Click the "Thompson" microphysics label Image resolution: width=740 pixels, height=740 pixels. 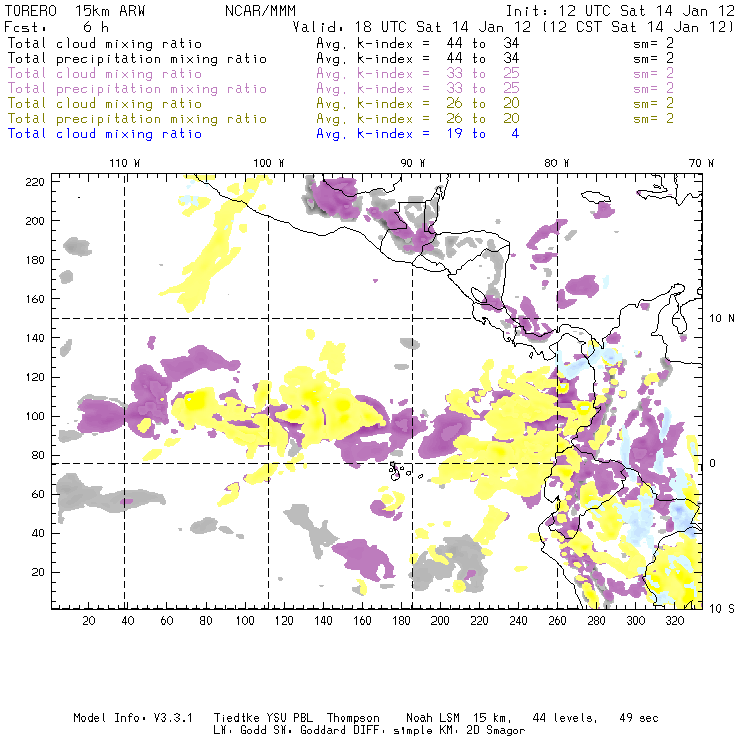[353, 718]
